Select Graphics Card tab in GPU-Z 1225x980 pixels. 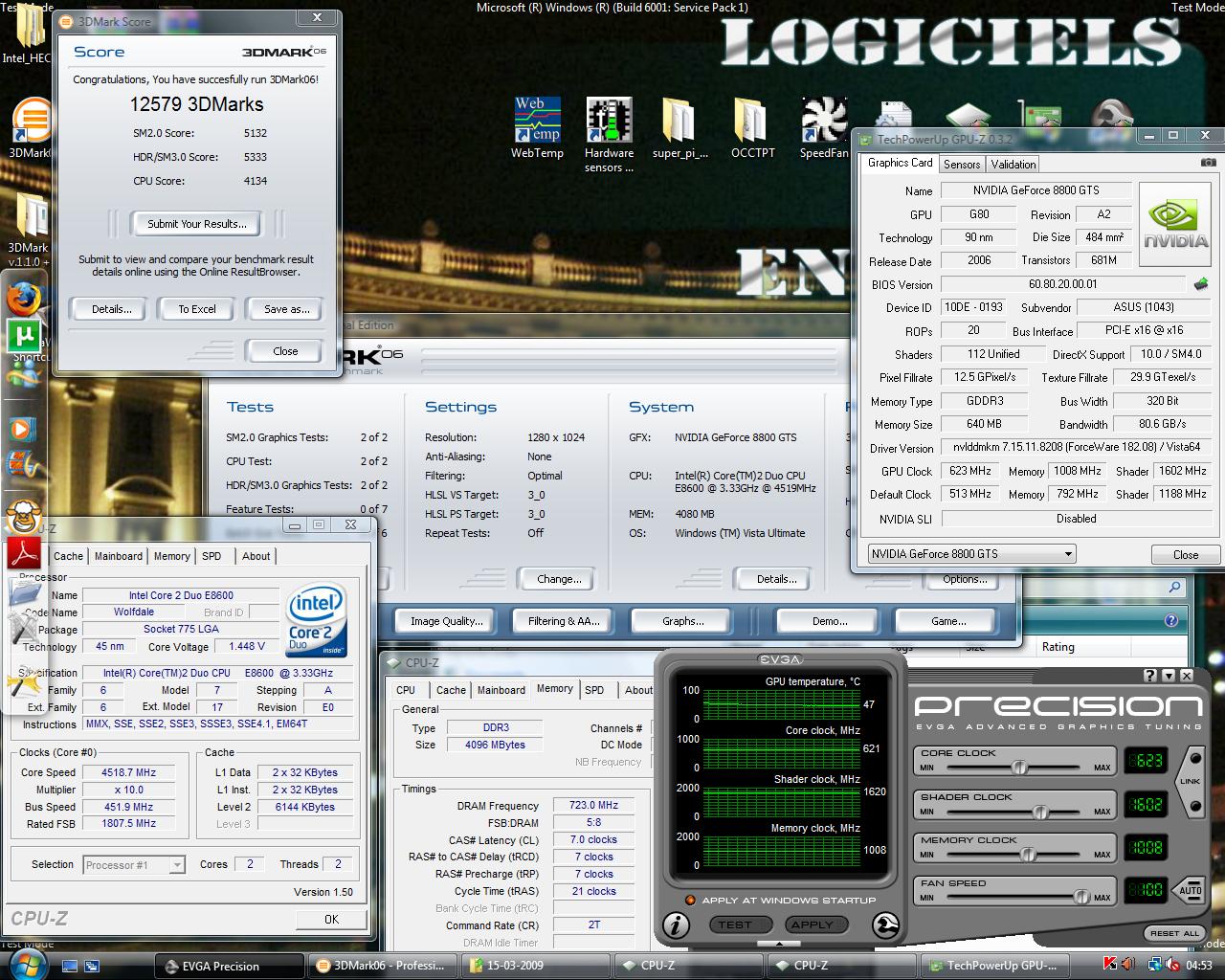900,163
